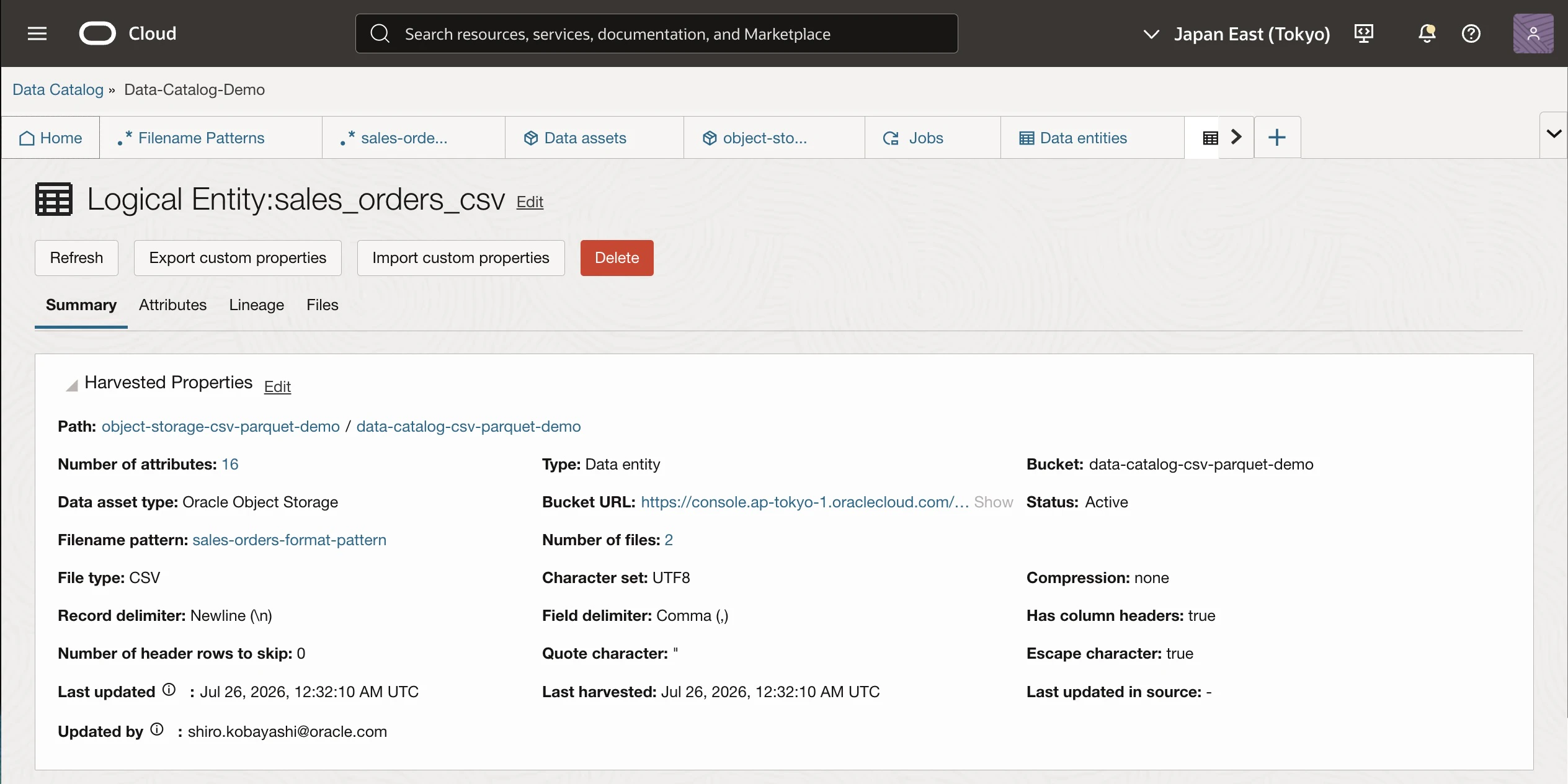This screenshot has height=784, width=1568.
Task: Open the hamburger navigation menu
Action: point(37,33)
